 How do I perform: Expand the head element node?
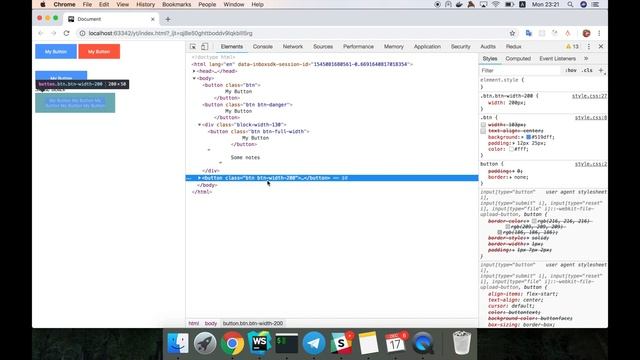click(x=194, y=71)
